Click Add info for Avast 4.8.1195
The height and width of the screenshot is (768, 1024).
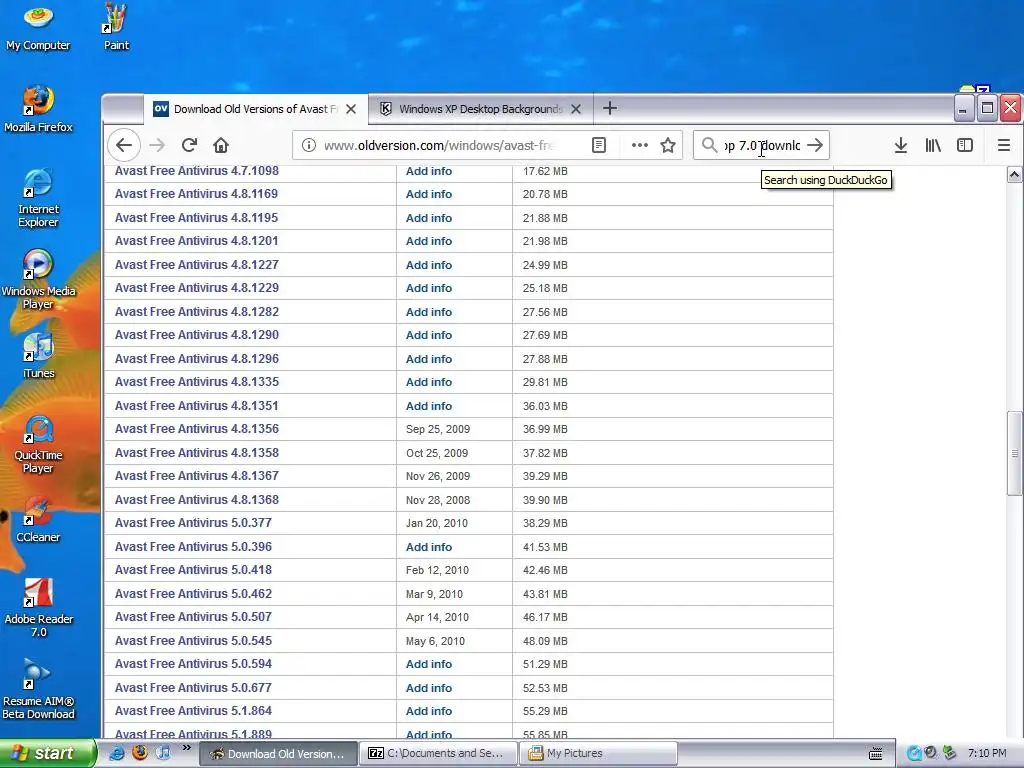point(428,218)
